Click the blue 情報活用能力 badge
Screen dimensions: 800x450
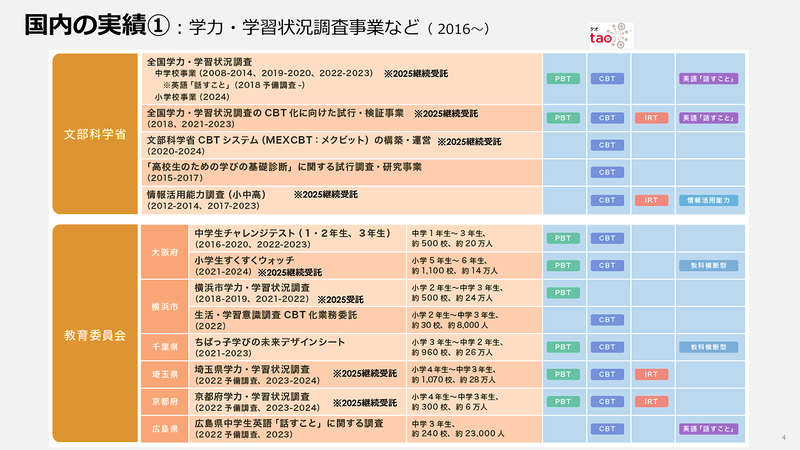point(708,200)
